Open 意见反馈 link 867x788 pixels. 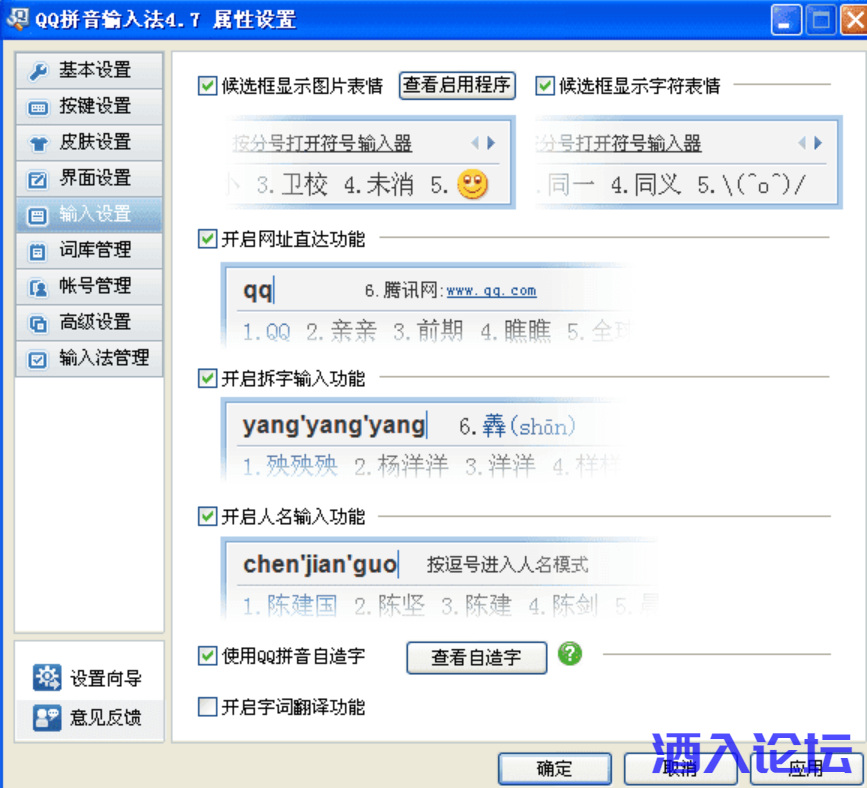pyautogui.click(x=88, y=718)
